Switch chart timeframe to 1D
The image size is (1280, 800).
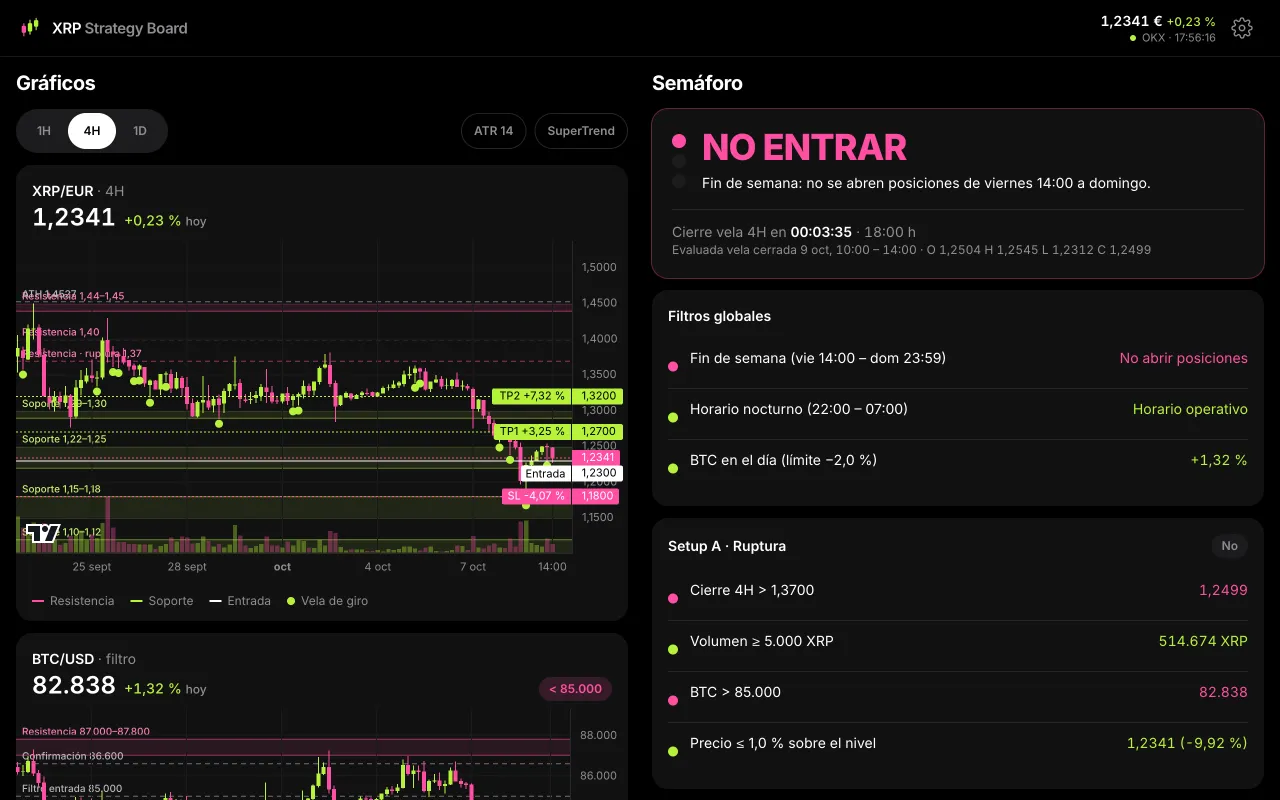(x=140, y=131)
